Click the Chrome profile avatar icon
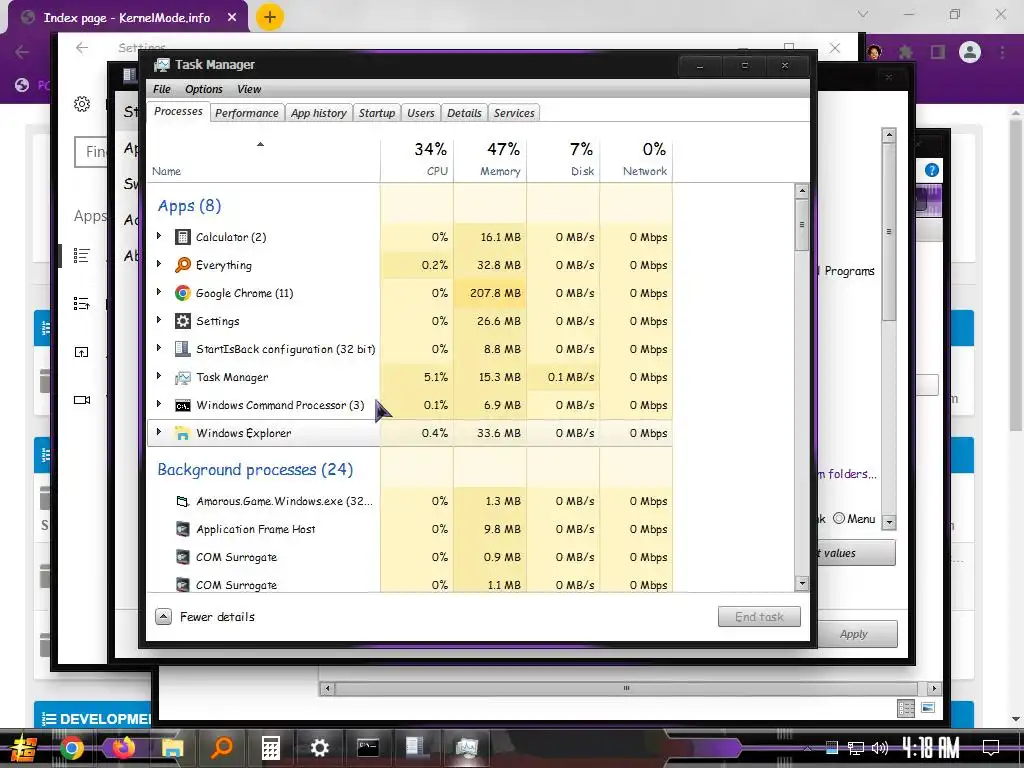Screen dimensions: 1024x768 [970, 52]
